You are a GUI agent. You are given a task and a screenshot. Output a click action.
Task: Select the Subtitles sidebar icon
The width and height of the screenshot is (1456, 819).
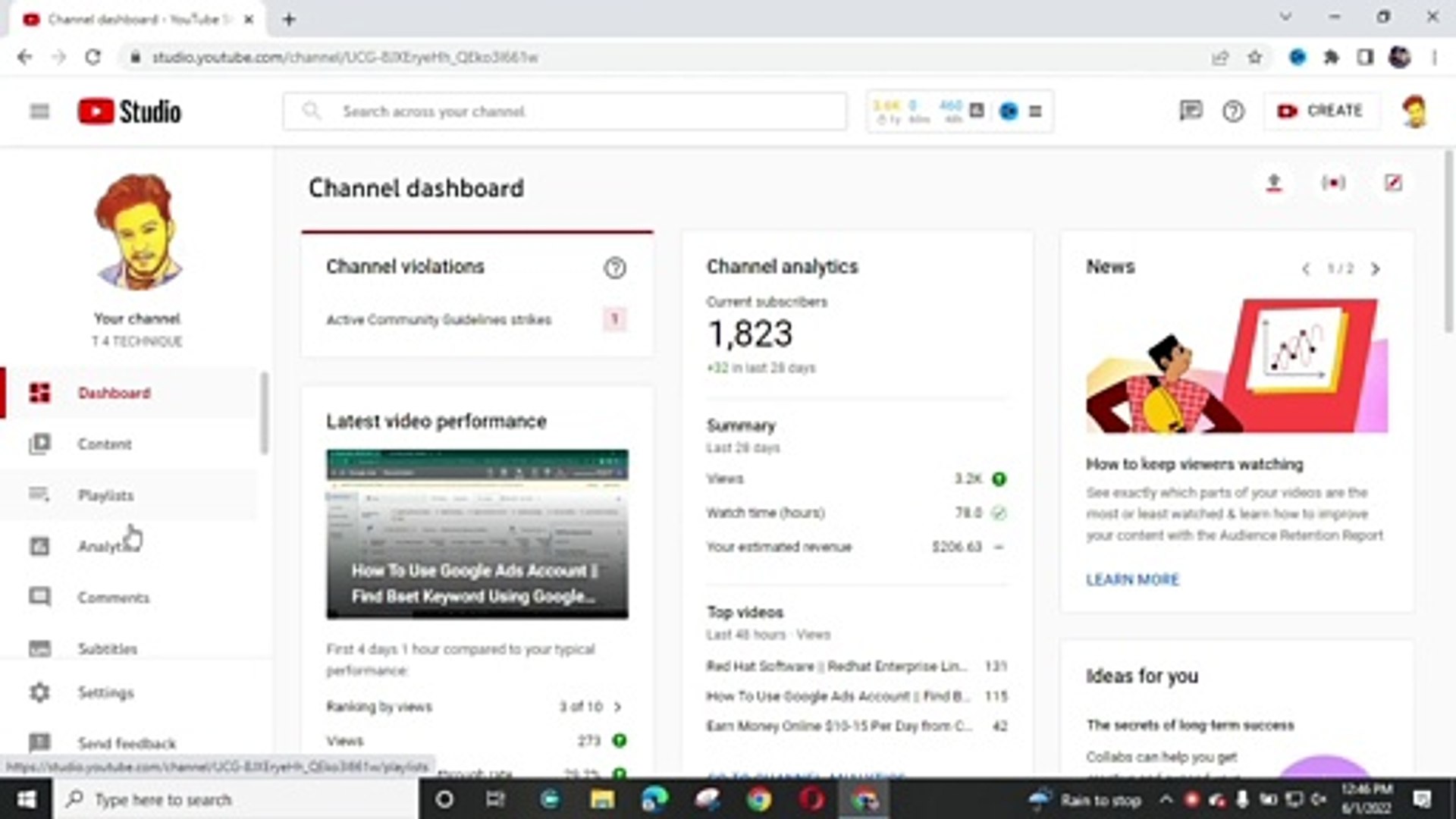(39, 648)
